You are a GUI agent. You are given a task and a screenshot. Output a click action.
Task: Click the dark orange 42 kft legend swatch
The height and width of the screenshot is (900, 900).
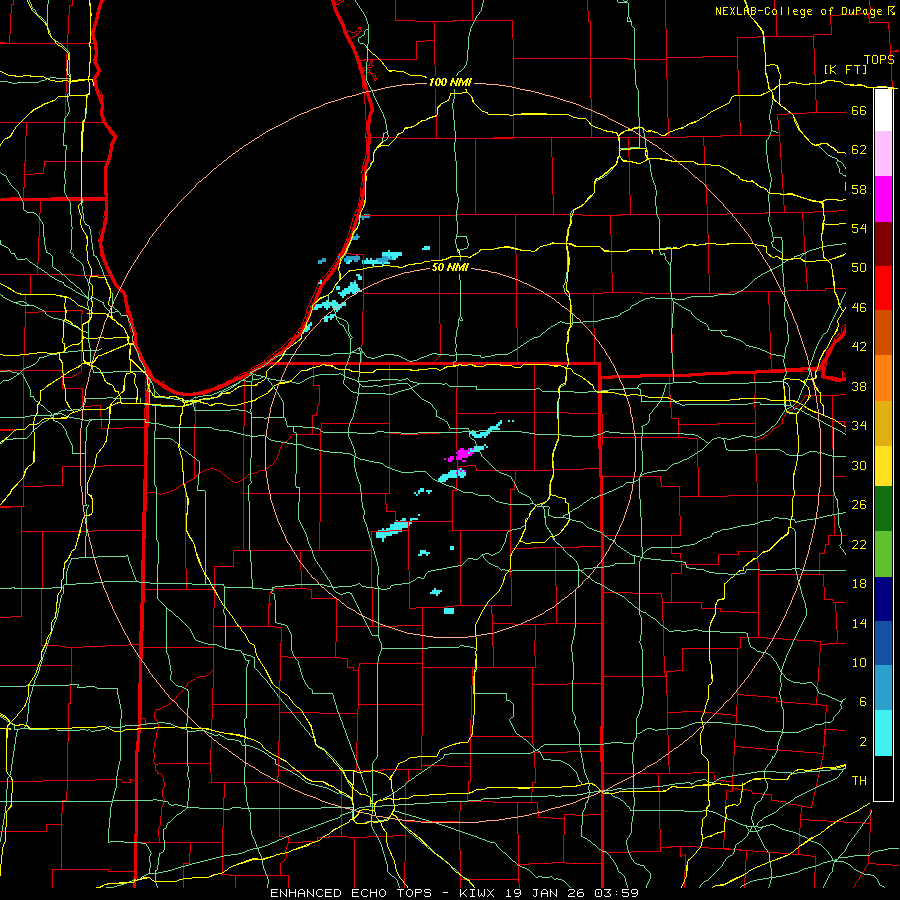tap(883, 333)
